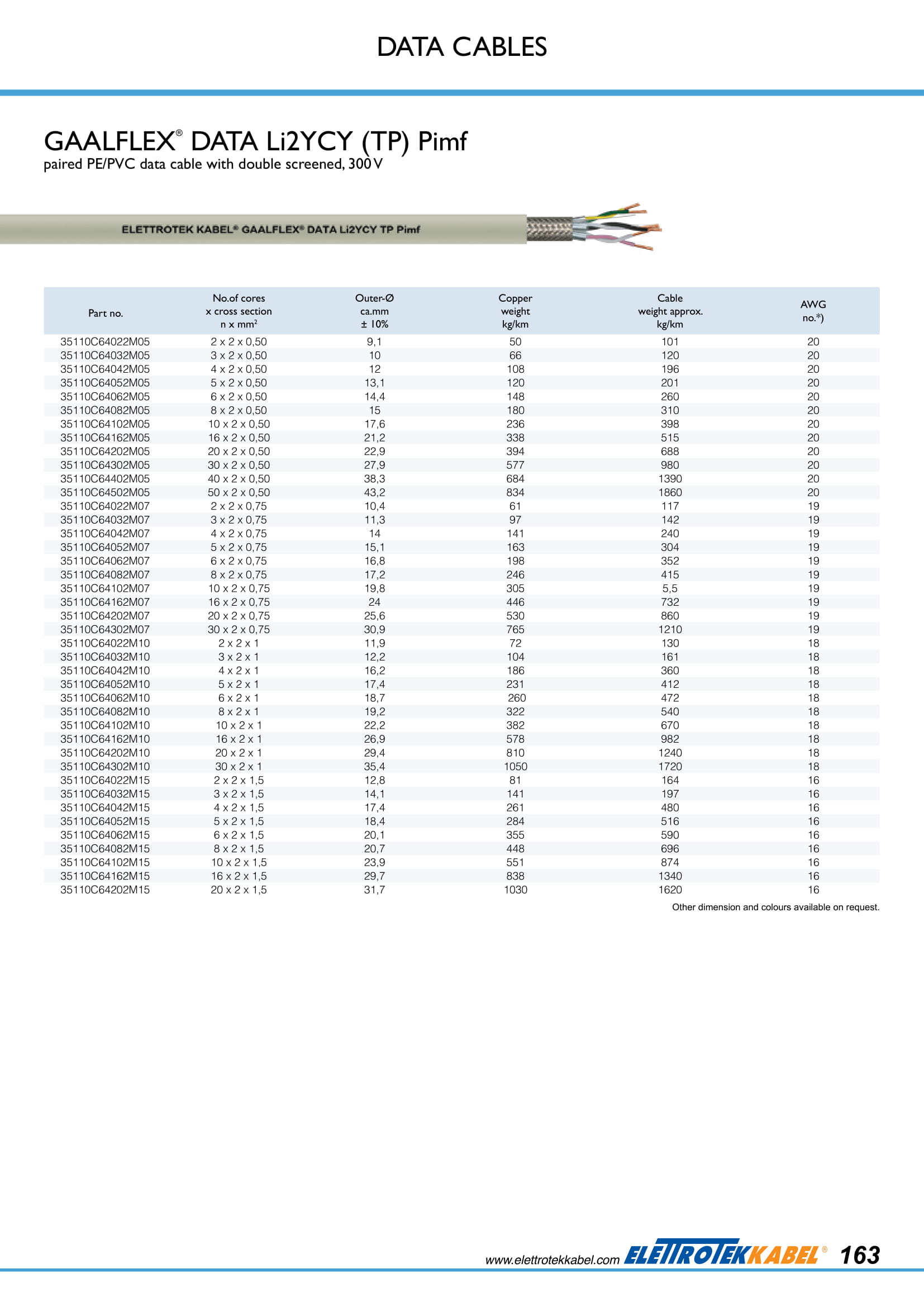Select the 'Other dimension and colours available' note
The width and height of the screenshot is (924, 1307).
(775, 907)
